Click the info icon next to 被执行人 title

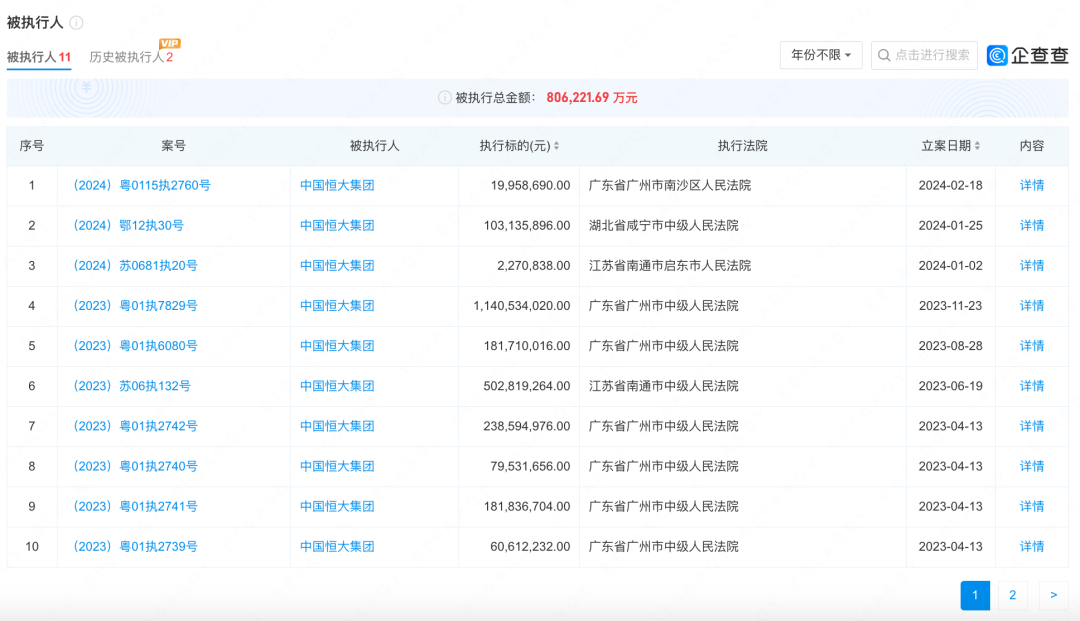77,22
